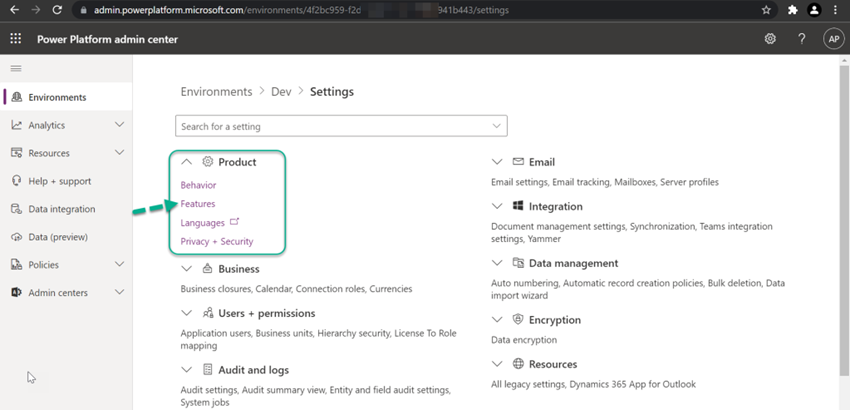The width and height of the screenshot is (850, 410).
Task: Click the Data integration icon
Action: pos(17,209)
